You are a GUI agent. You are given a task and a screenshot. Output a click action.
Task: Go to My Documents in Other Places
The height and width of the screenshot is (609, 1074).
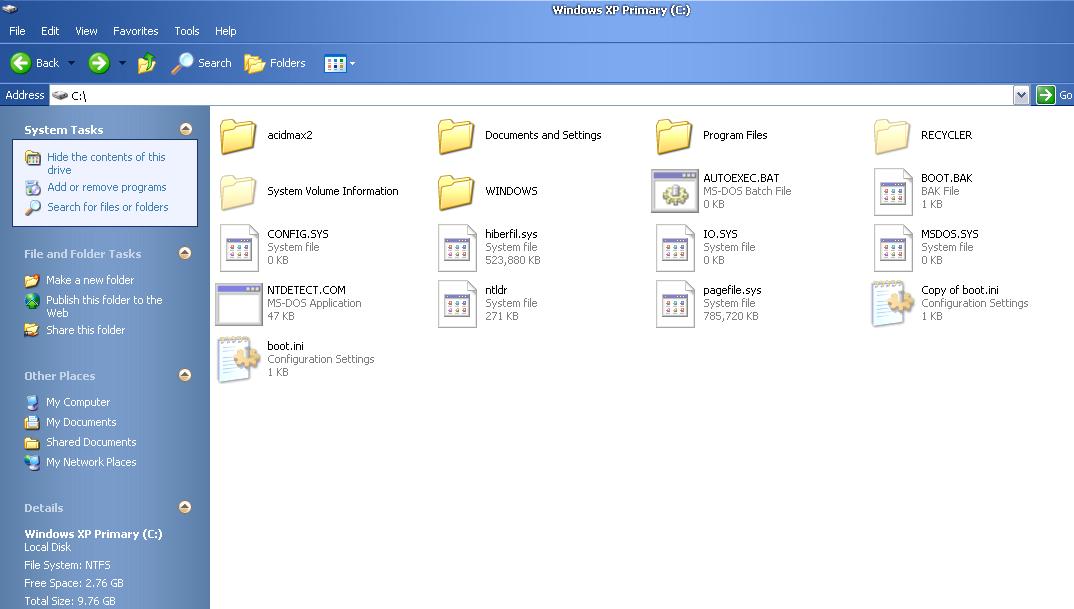pos(81,422)
